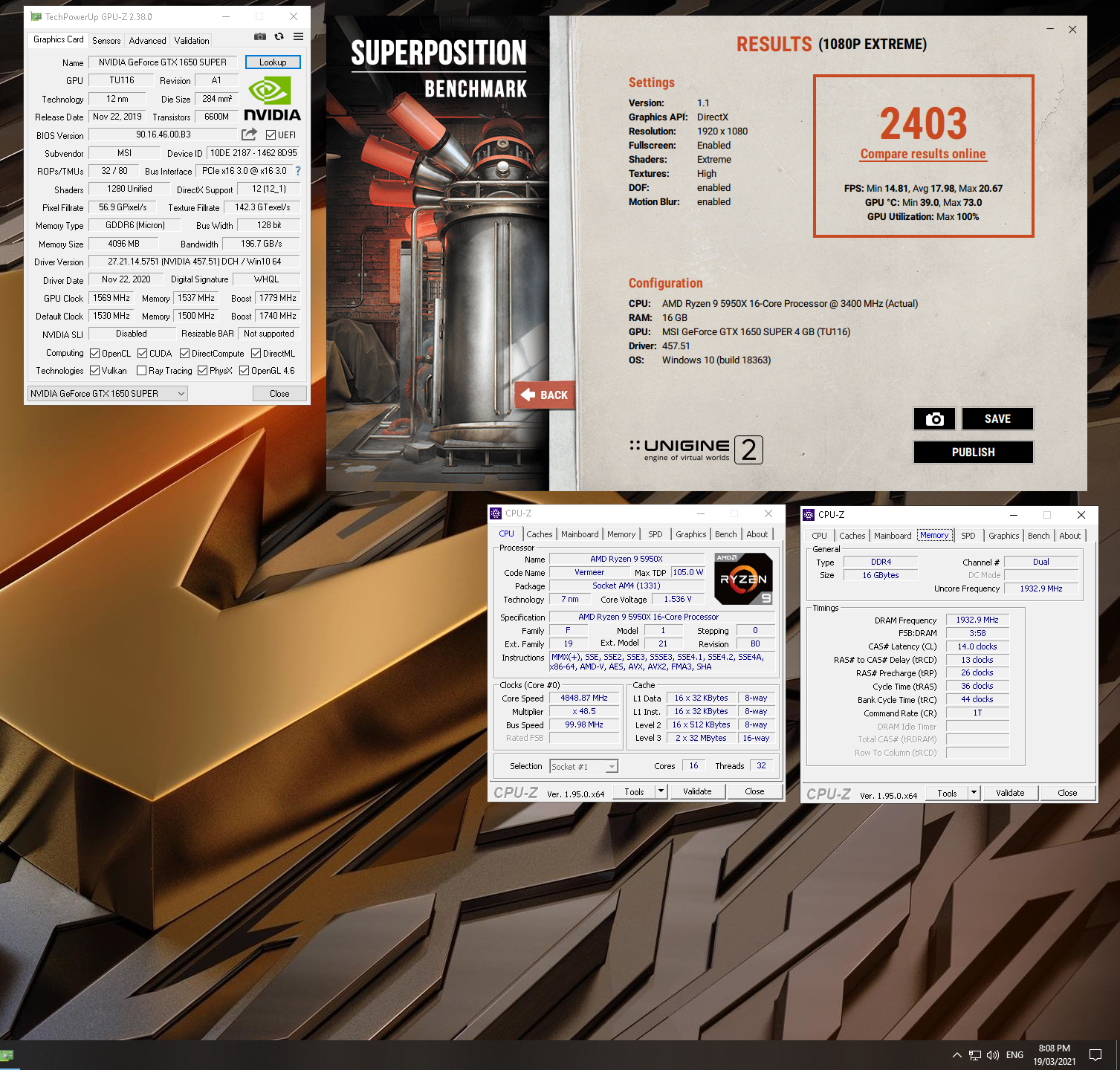
Task: Click the CAS# Latency value field
Action: tap(977, 646)
